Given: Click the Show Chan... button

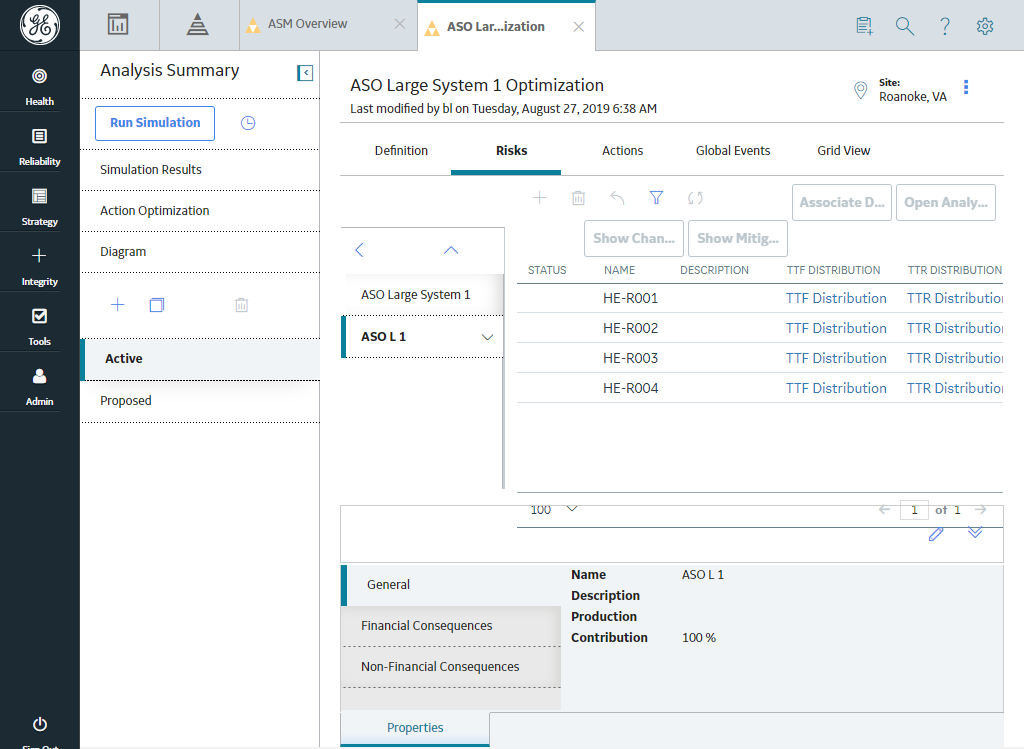Looking at the screenshot, I should [x=634, y=238].
